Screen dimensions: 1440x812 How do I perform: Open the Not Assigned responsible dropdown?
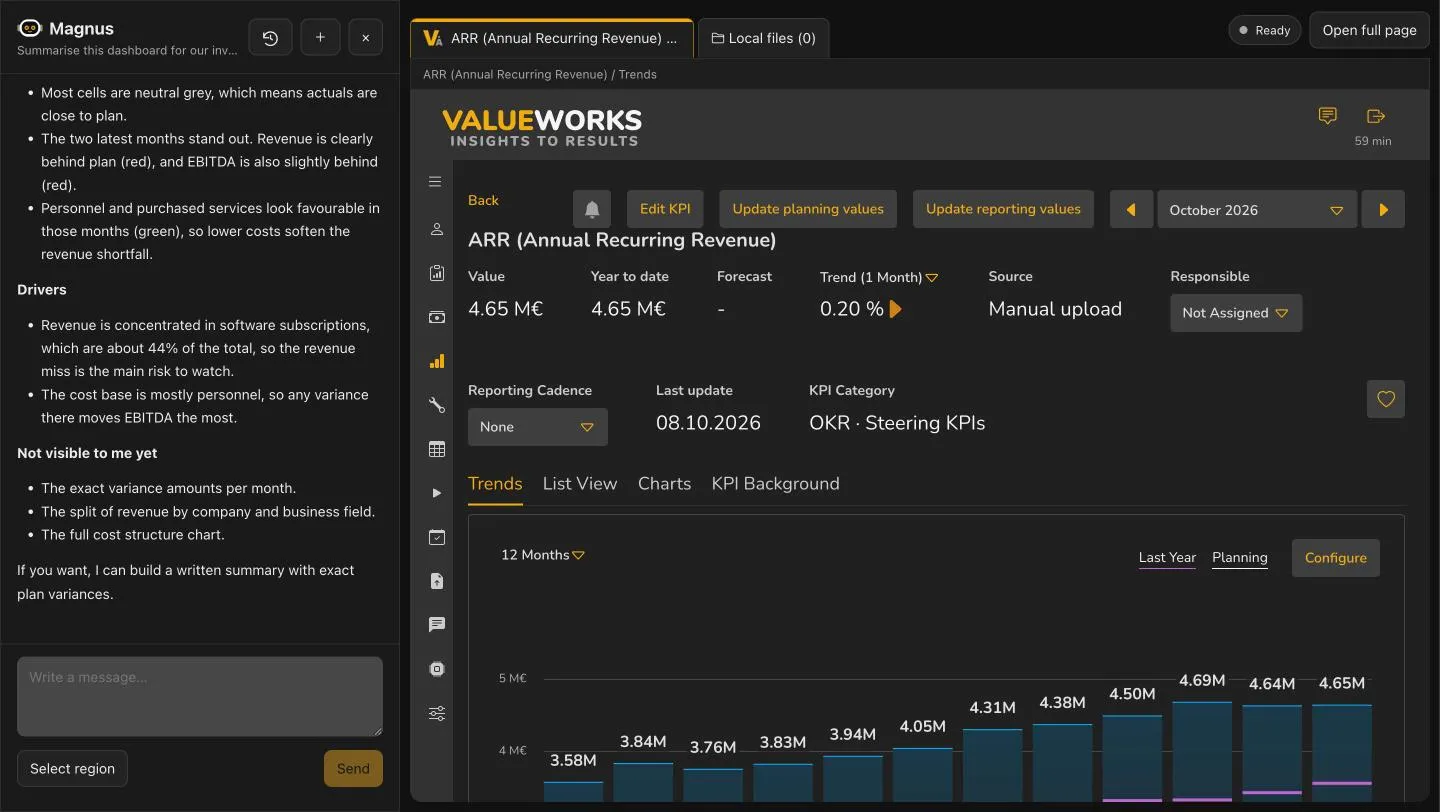[1236, 313]
